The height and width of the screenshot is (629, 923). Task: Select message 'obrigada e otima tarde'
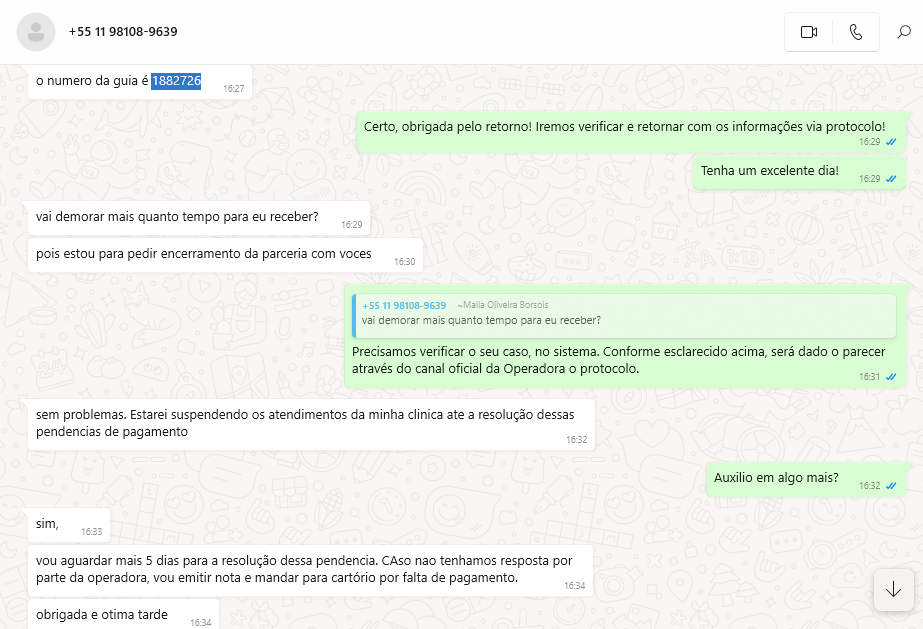click(124, 614)
